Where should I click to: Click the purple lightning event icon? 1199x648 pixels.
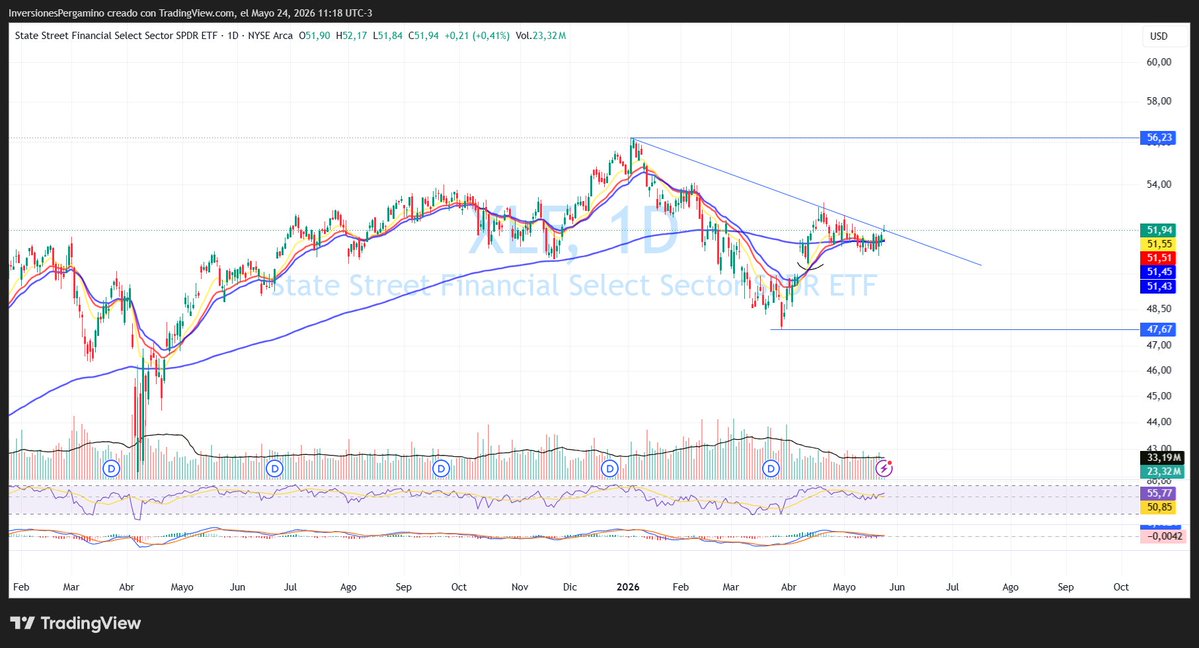coord(884,467)
